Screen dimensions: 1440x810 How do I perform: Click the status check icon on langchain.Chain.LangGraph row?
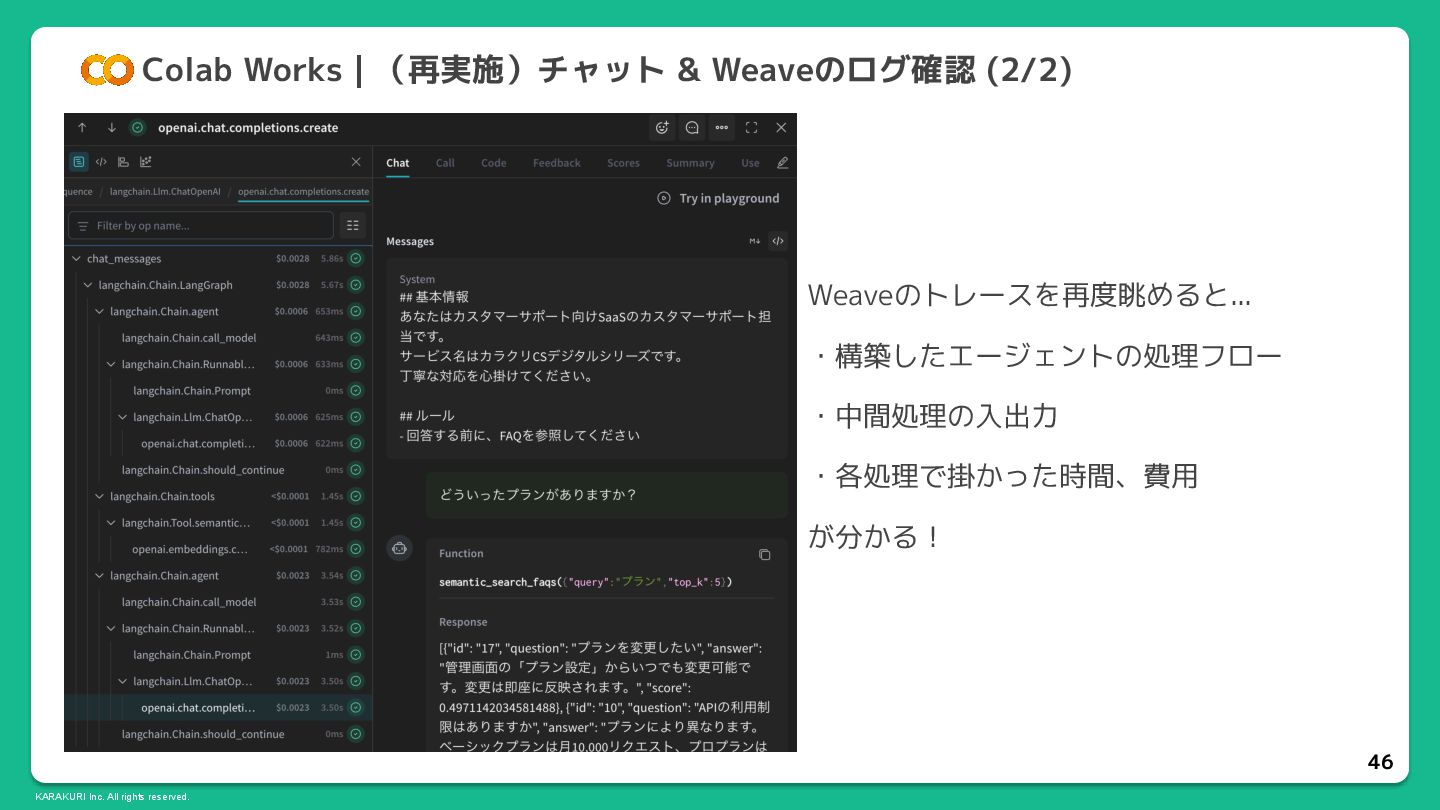[x=356, y=285]
